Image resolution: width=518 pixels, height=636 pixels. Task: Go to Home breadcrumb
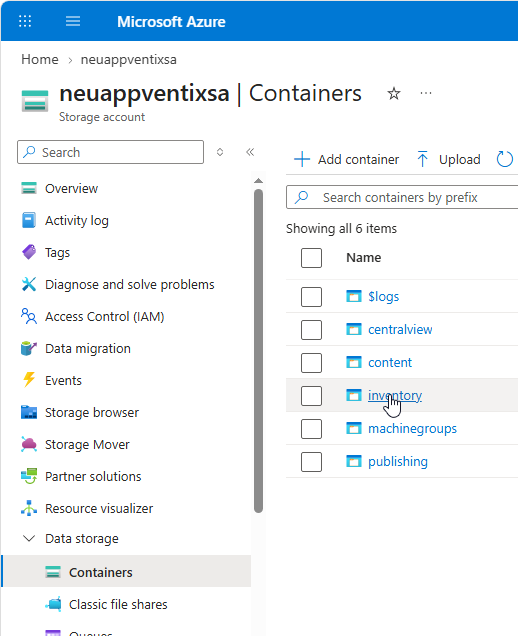click(x=40, y=60)
